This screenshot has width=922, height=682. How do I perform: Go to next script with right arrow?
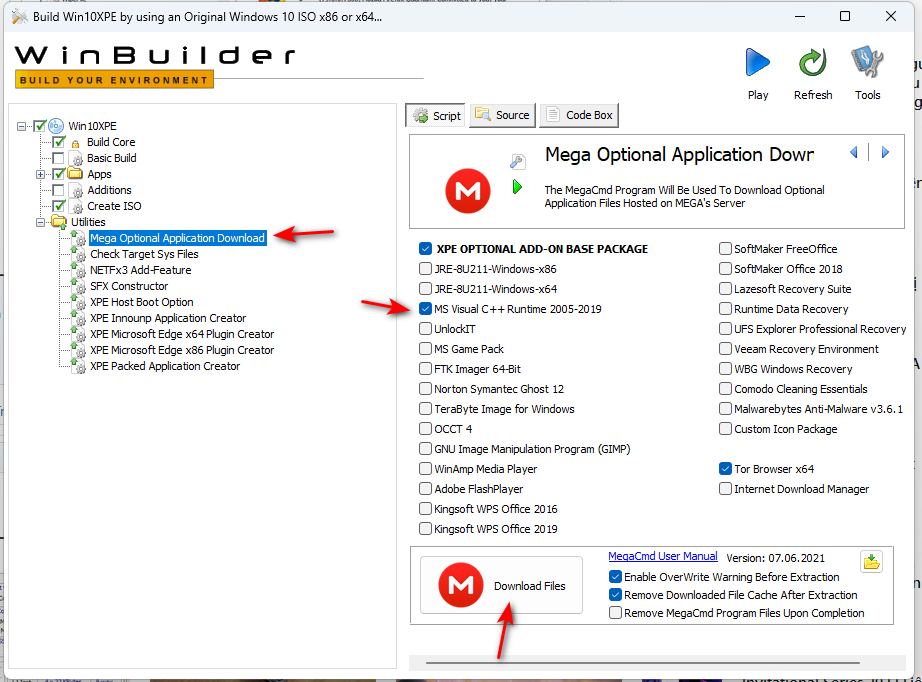click(x=885, y=153)
